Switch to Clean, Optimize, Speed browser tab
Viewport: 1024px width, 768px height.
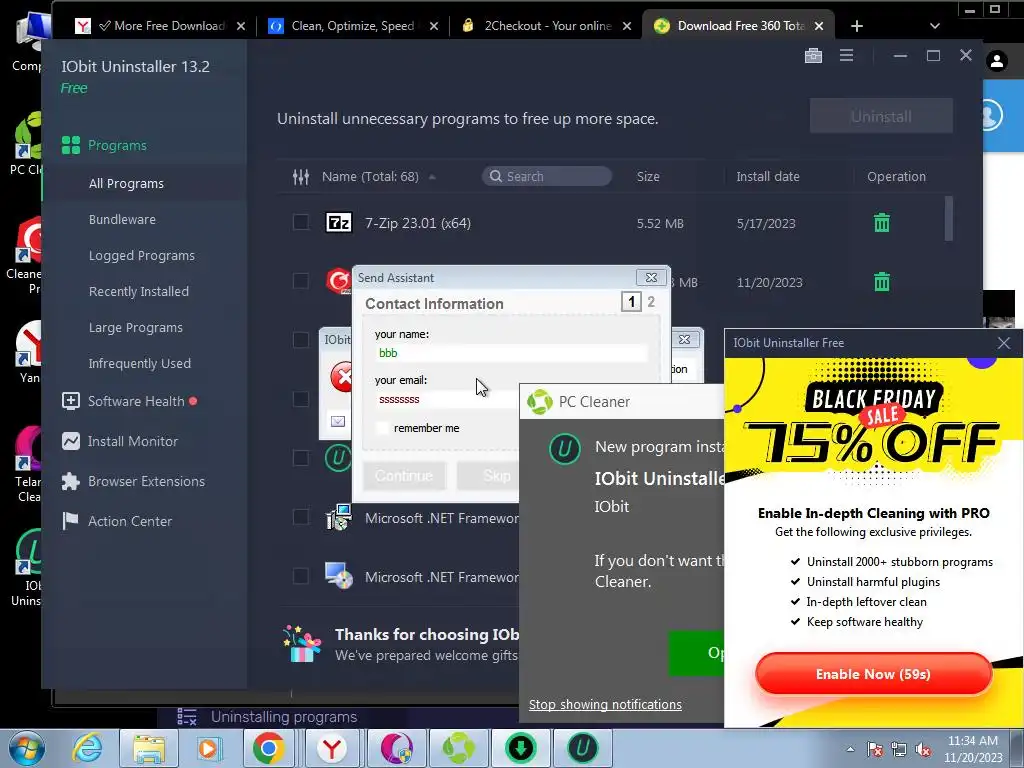point(353,25)
